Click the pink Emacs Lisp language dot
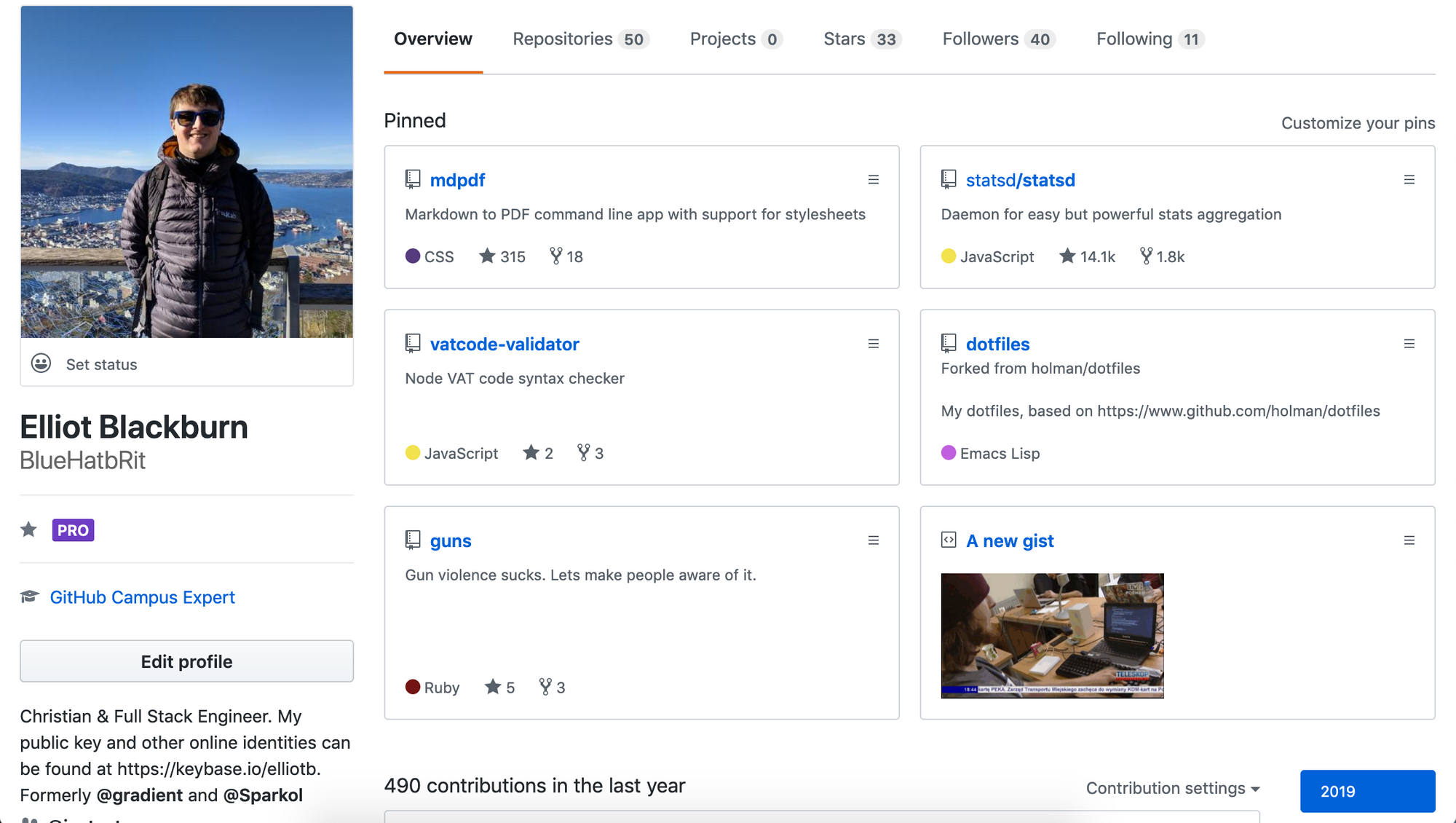Screen dimensions: 1456x823 (949, 452)
